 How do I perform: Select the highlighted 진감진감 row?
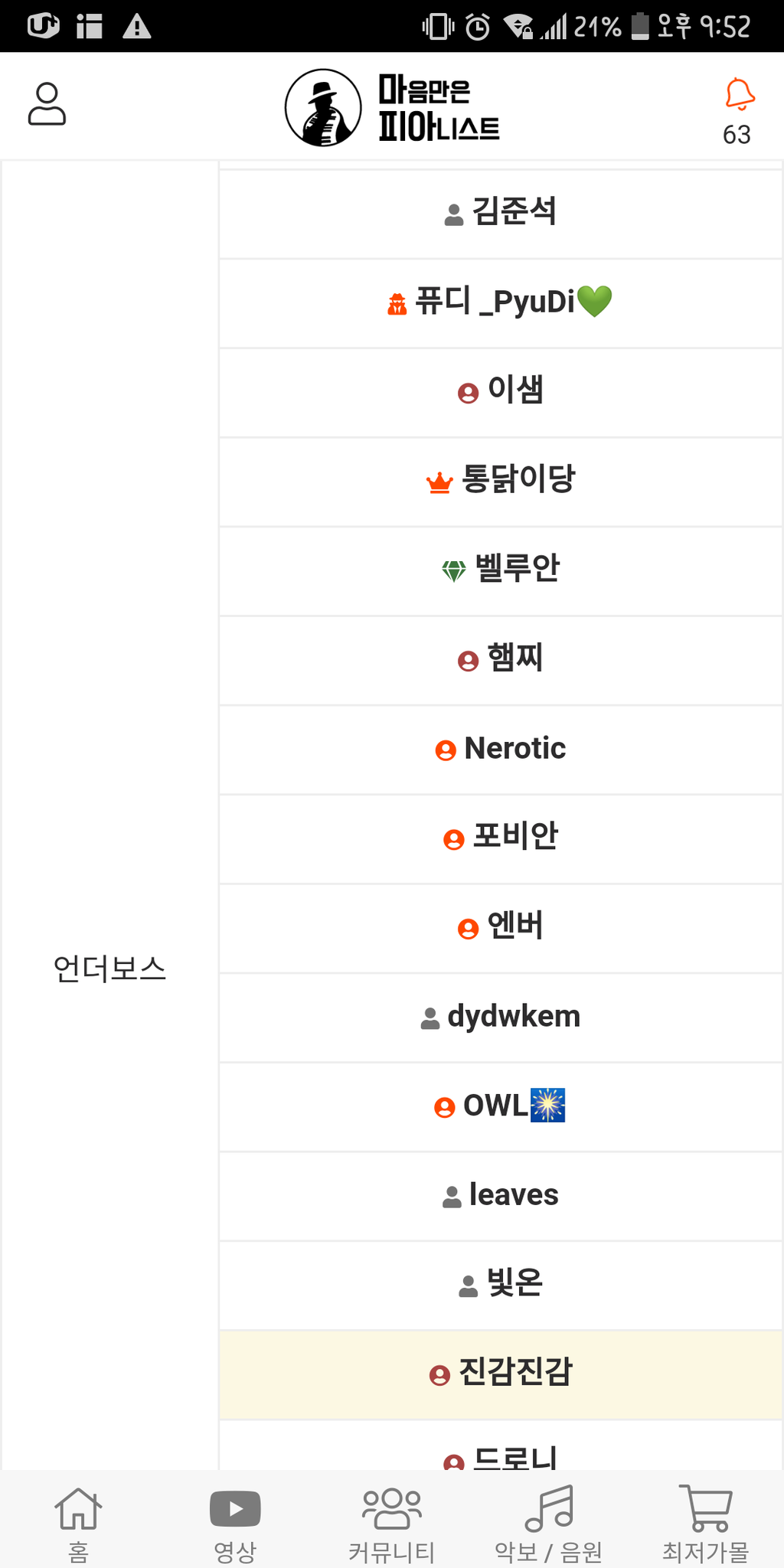(x=501, y=1374)
